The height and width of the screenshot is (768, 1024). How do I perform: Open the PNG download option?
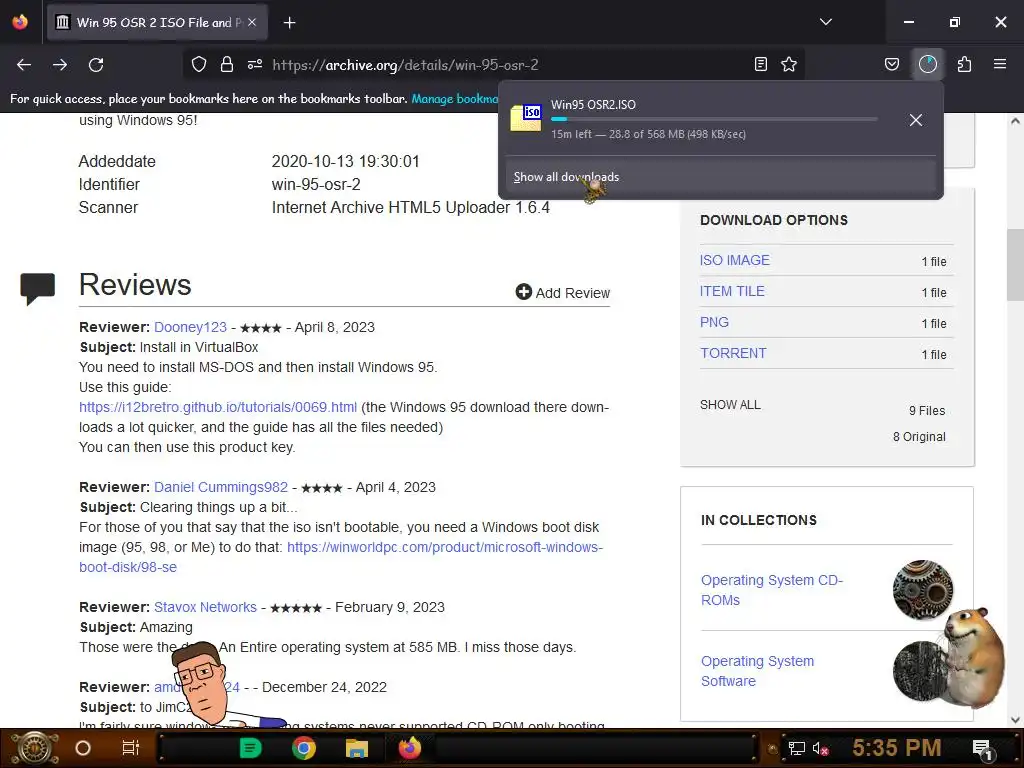click(x=714, y=323)
